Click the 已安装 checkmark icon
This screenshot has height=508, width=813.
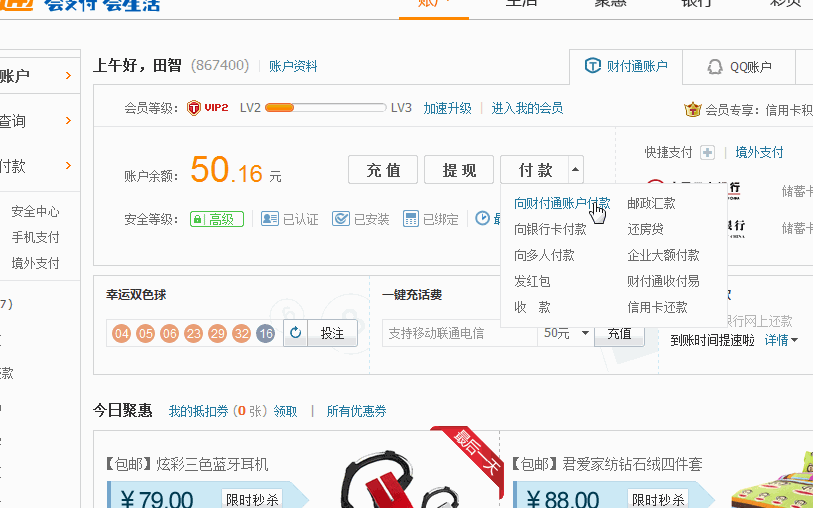pos(341,219)
